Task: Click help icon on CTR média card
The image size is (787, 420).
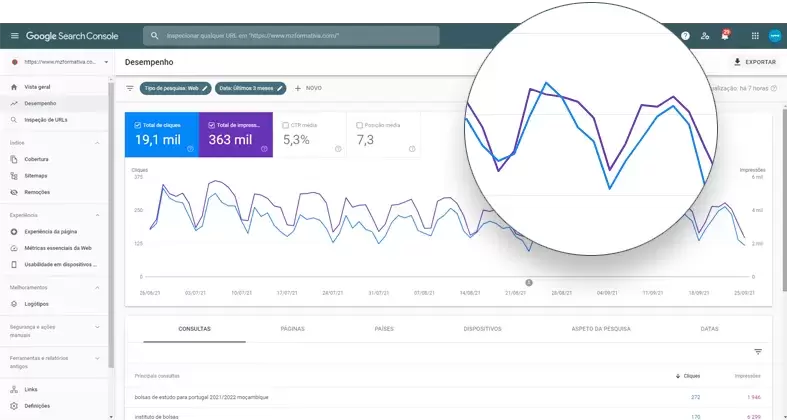Action: pyautogui.click(x=338, y=149)
